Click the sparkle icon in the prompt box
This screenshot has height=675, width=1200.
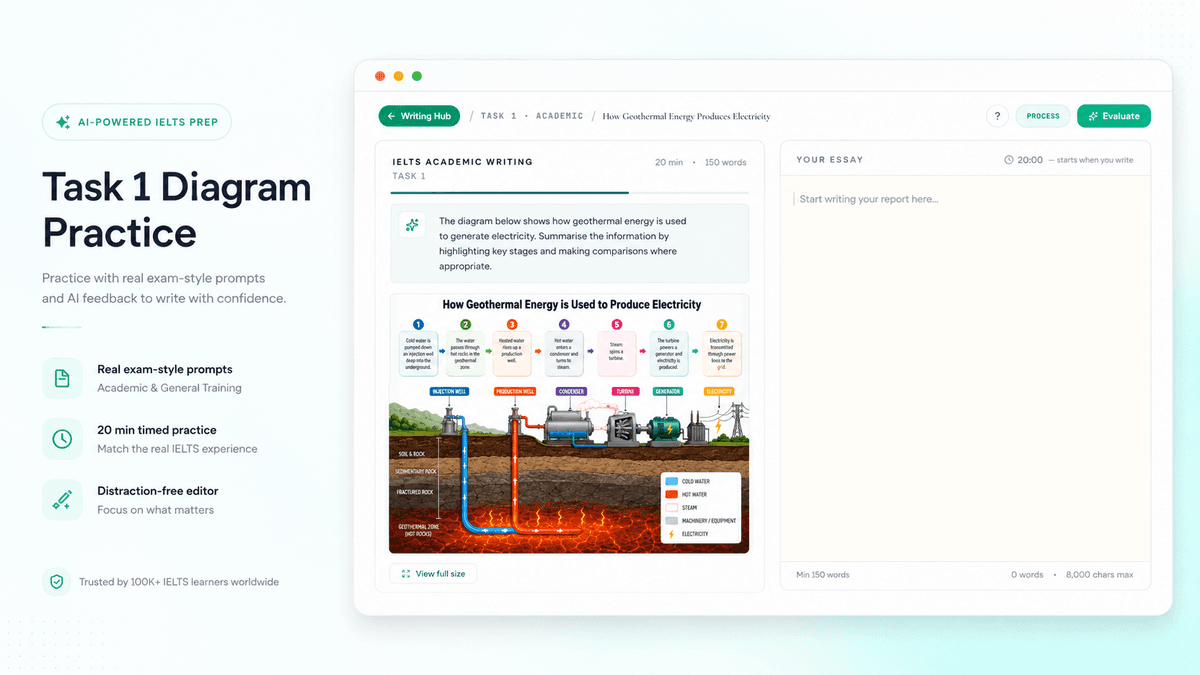coord(412,225)
